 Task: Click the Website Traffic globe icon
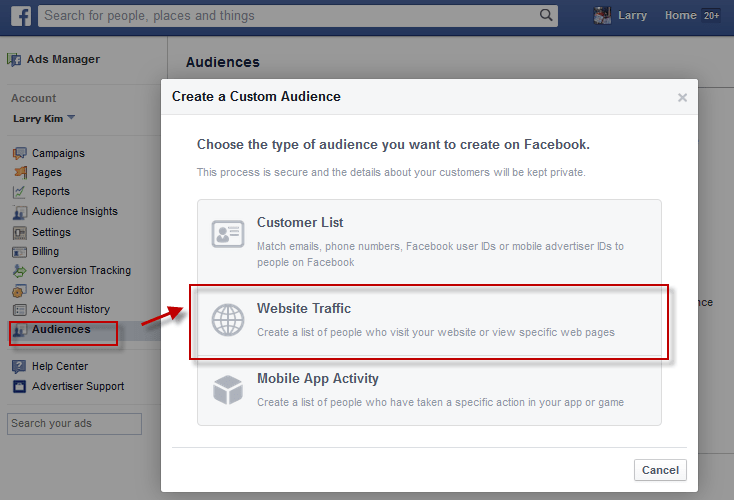pyautogui.click(x=228, y=320)
